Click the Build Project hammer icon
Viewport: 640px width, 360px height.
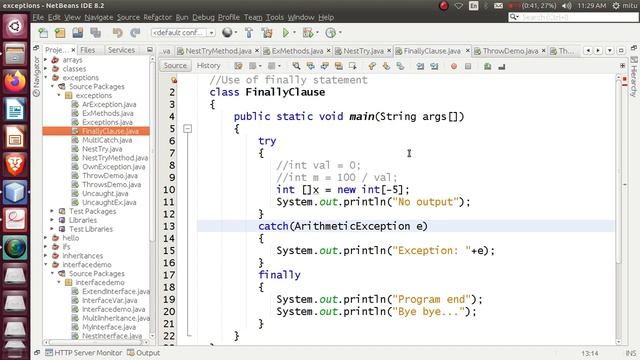point(249,33)
